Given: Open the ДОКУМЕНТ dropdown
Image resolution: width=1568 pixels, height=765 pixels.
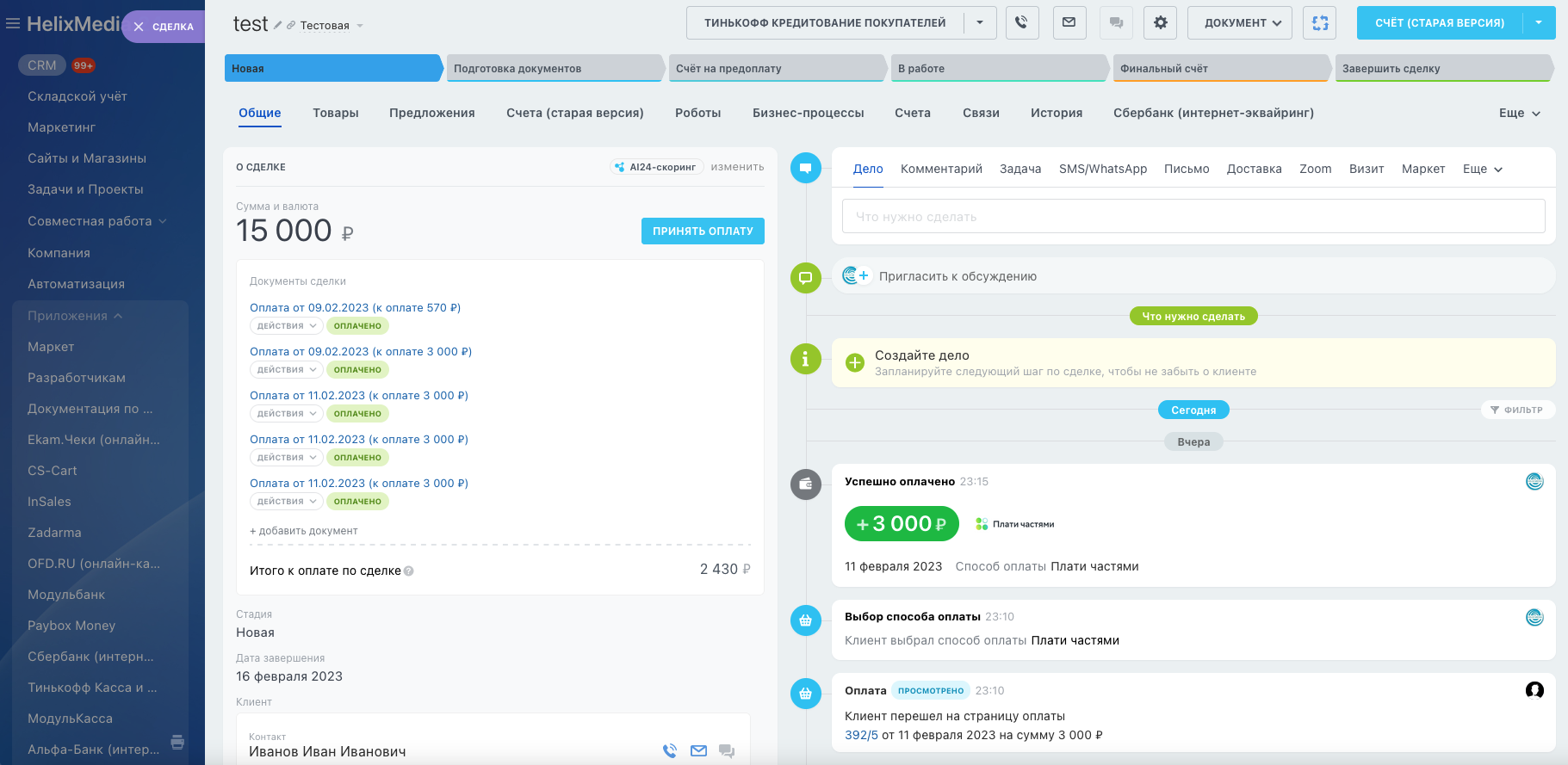Looking at the screenshot, I should [x=1240, y=23].
